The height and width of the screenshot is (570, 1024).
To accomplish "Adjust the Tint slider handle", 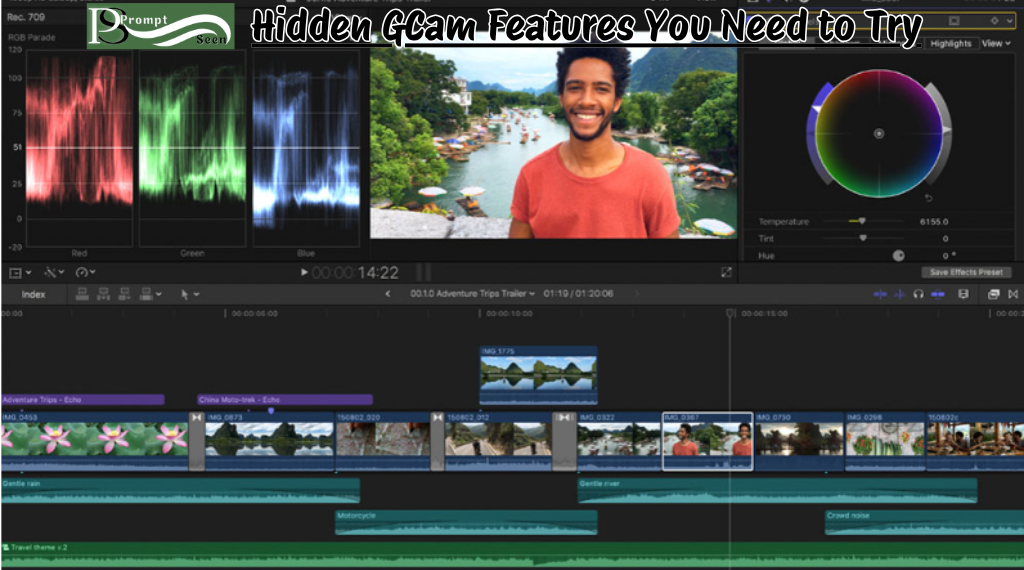I will pos(863,238).
